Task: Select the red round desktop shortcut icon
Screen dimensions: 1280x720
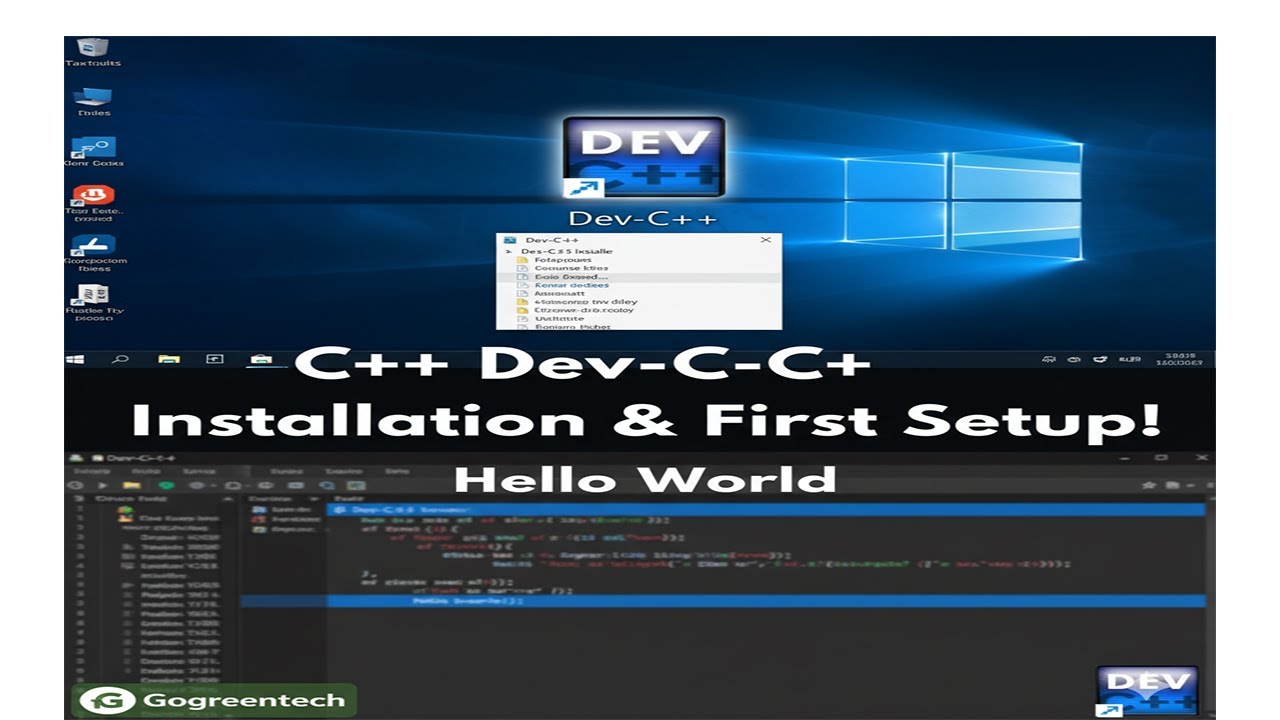Action: click(x=93, y=195)
